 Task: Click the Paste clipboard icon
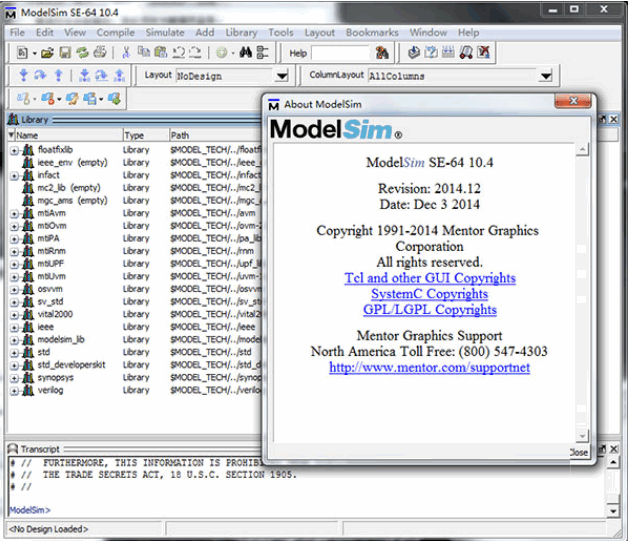161,53
